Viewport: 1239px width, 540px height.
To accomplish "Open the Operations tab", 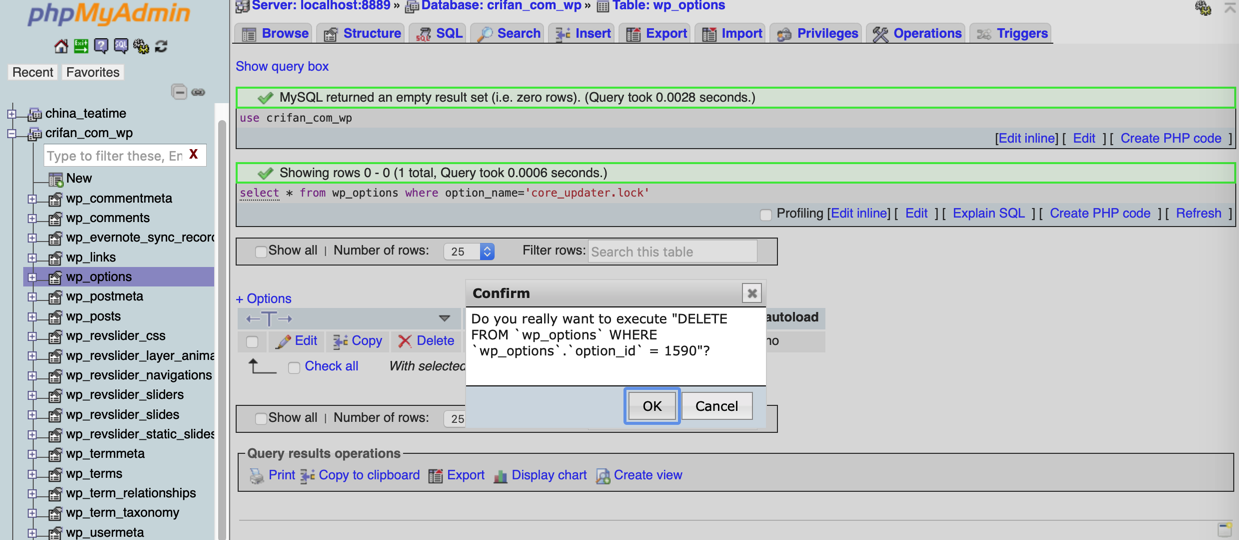I will [x=917, y=34].
